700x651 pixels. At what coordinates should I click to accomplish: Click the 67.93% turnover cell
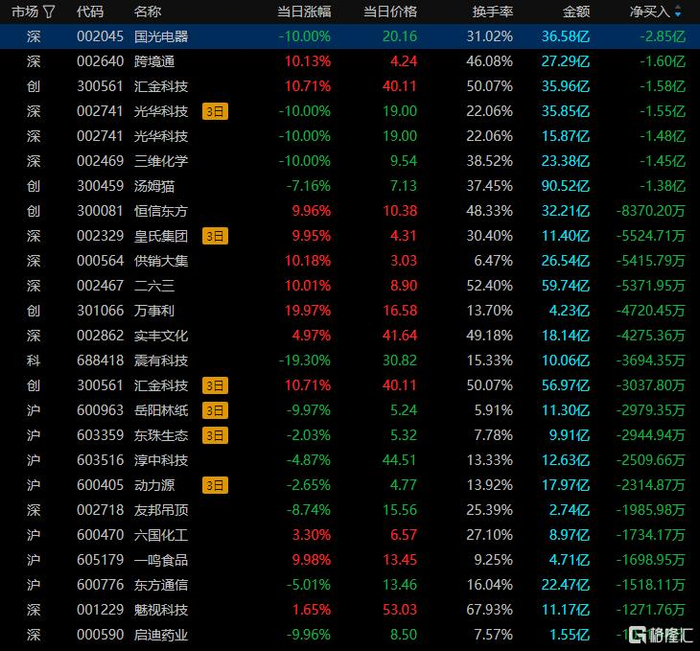tap(490, 610)
